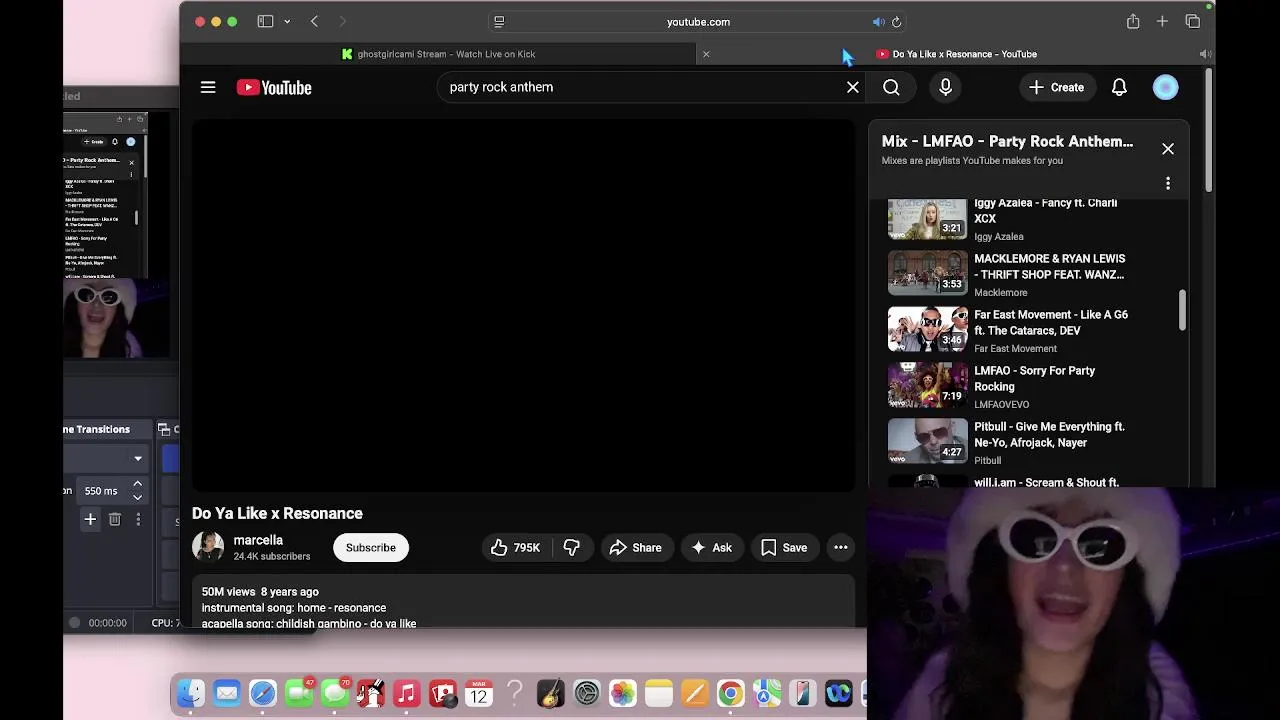Decrease OBS transition duration stepper
Screen dimensions: 1280x720
pyautogui.click(x=137, y=497)
